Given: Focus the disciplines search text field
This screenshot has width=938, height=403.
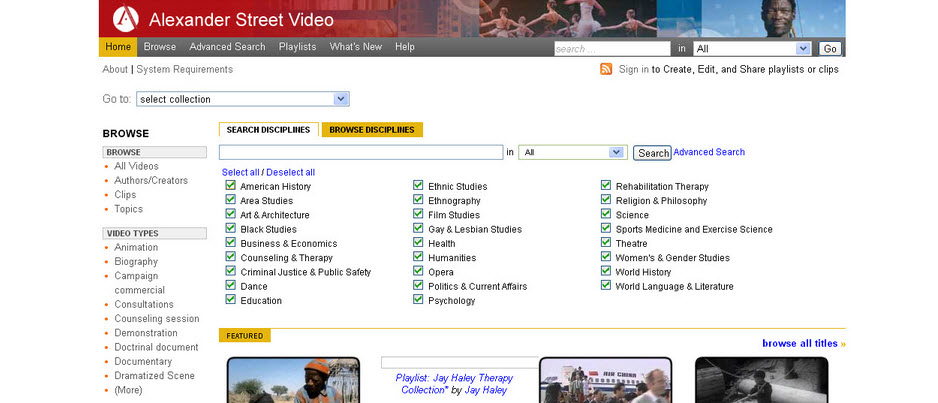Looking at the screenshot, I should click(x=361, y=152).
